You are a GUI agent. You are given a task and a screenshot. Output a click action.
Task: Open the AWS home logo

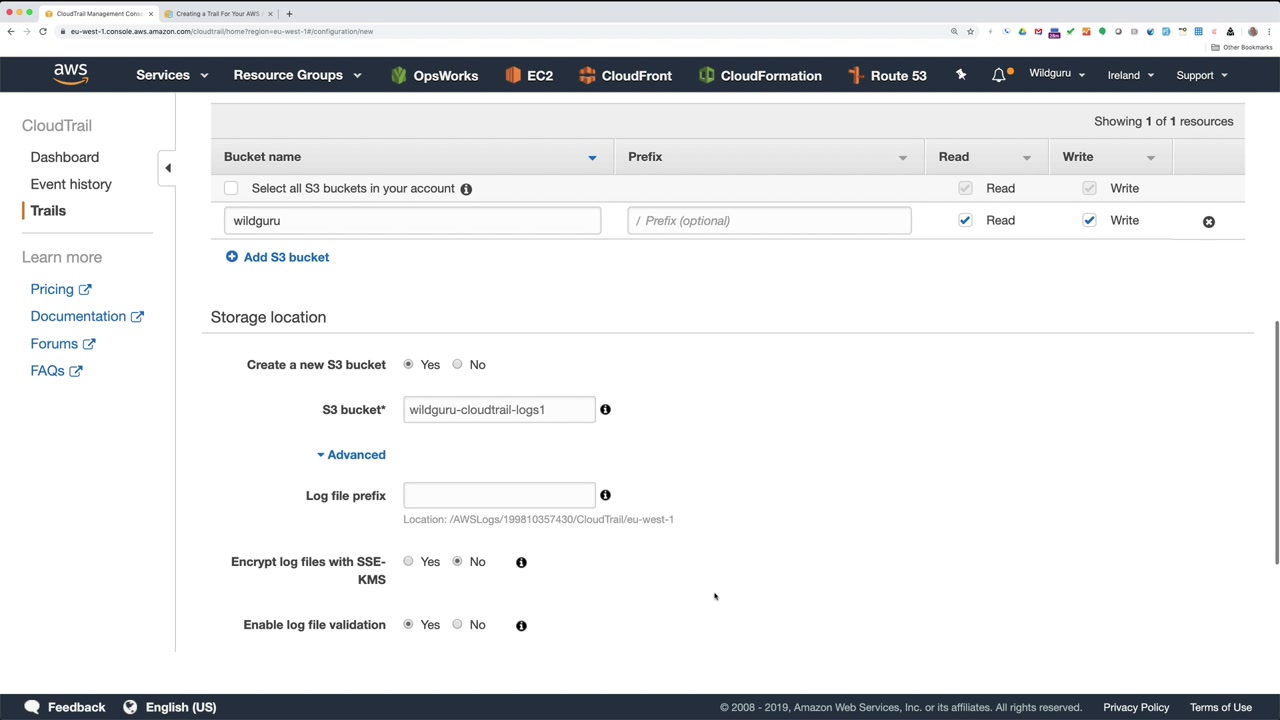70,75
